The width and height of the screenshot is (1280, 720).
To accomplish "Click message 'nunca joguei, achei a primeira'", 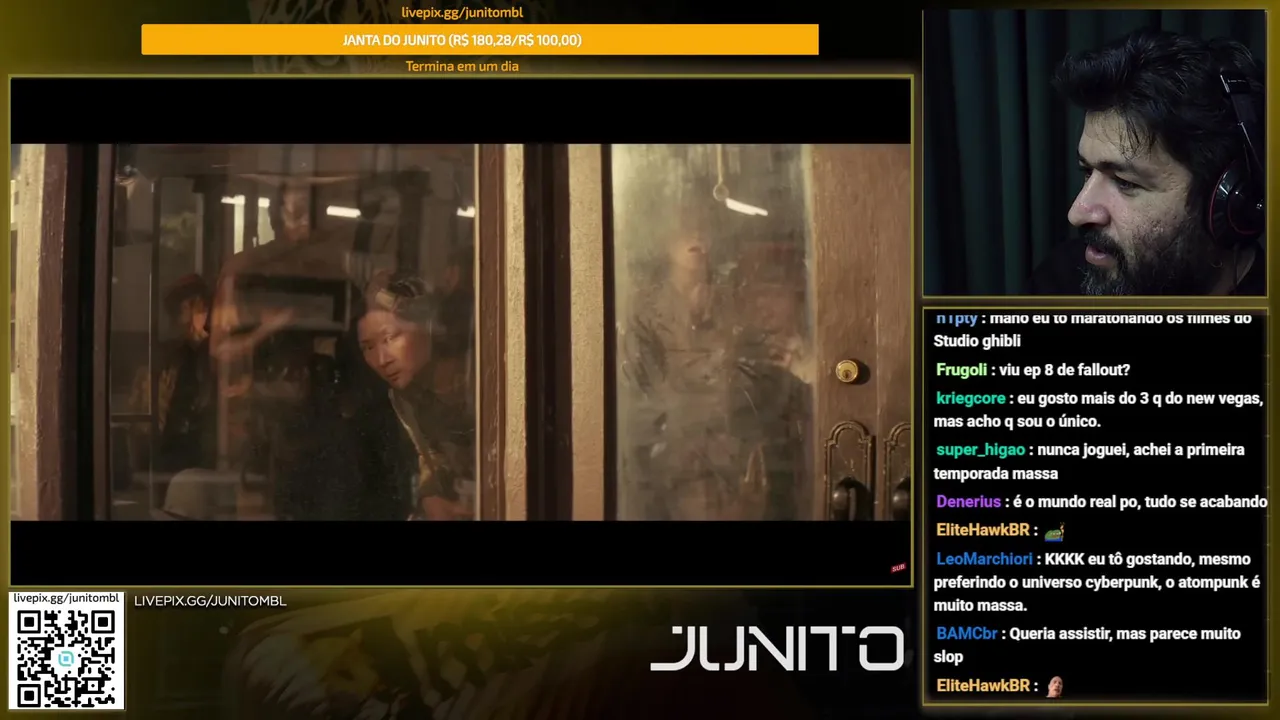I will (1141, 450).
